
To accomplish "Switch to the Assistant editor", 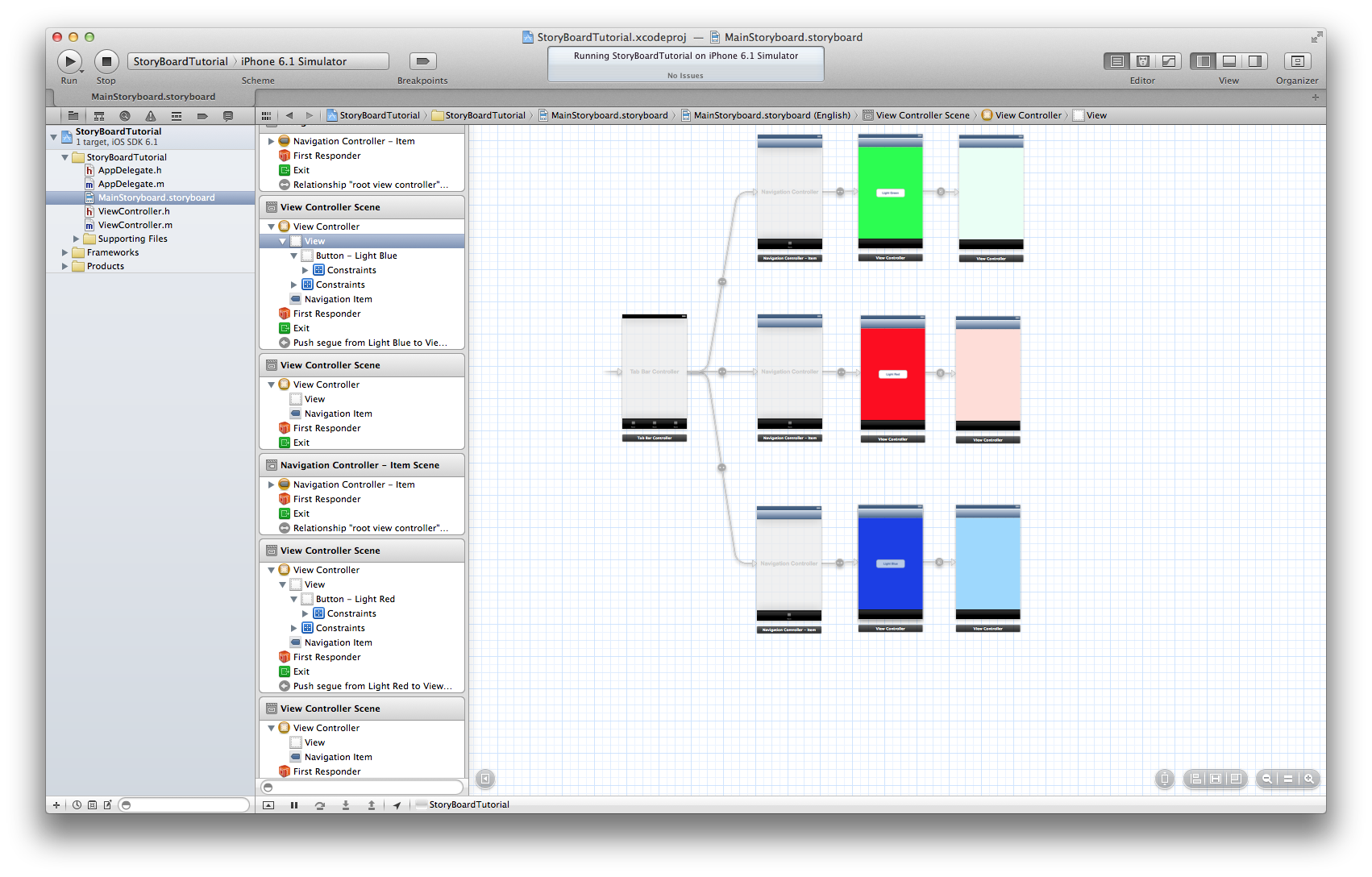I will pyautogui.click(x=1142, y=61).
